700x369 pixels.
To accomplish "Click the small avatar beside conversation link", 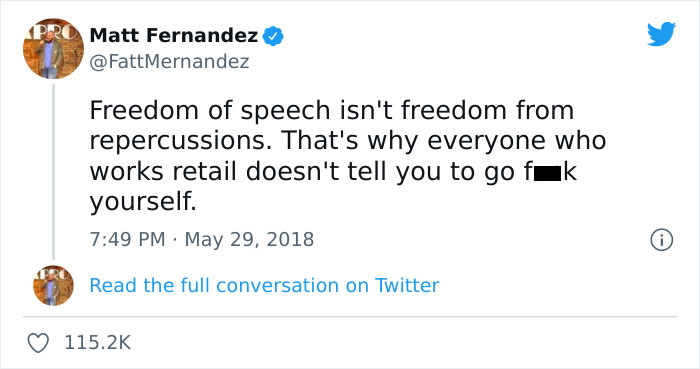I will point(53,285).
